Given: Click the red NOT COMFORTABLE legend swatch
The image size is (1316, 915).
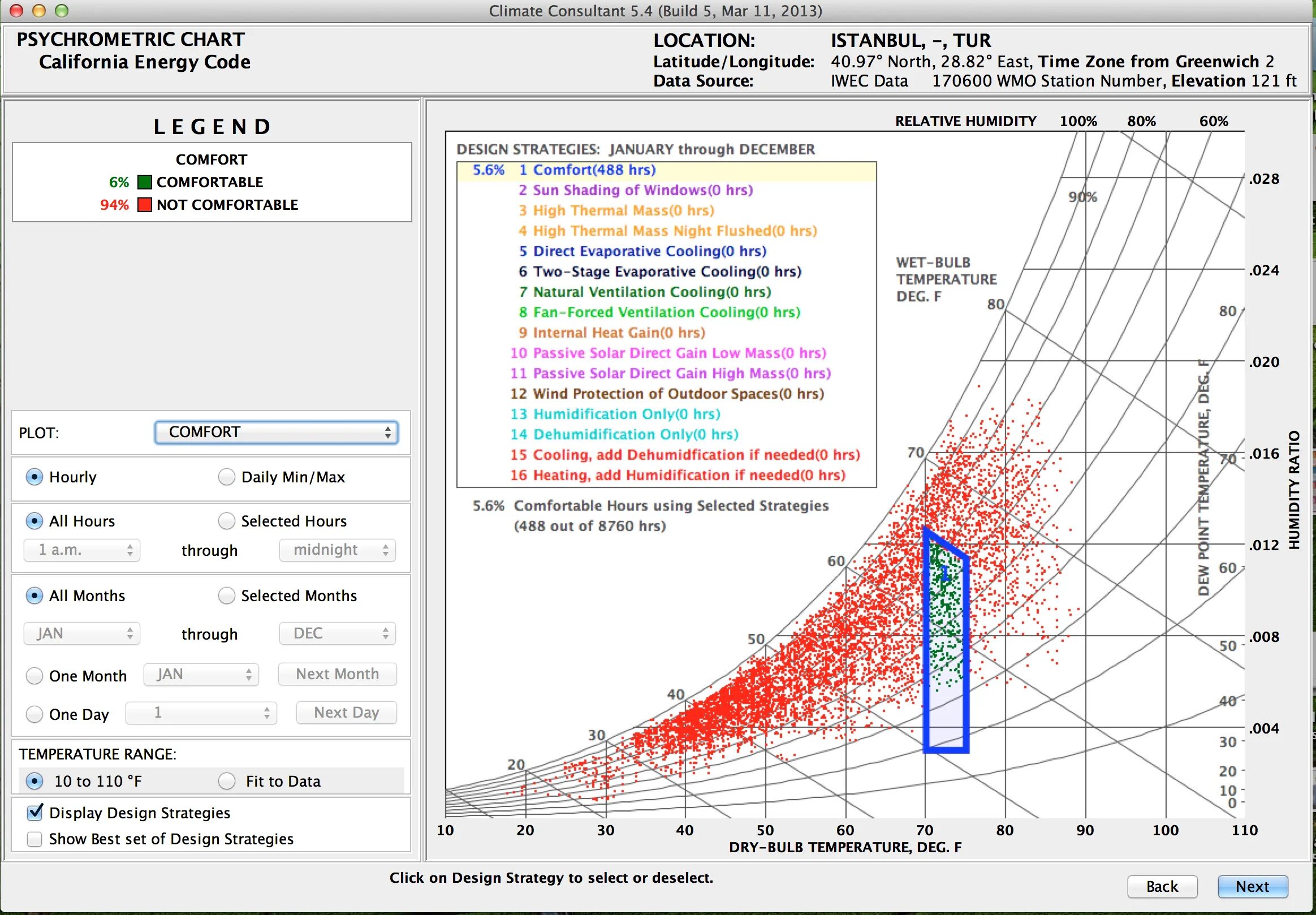Looking at the screenshot, I should (x=144, y=205).
